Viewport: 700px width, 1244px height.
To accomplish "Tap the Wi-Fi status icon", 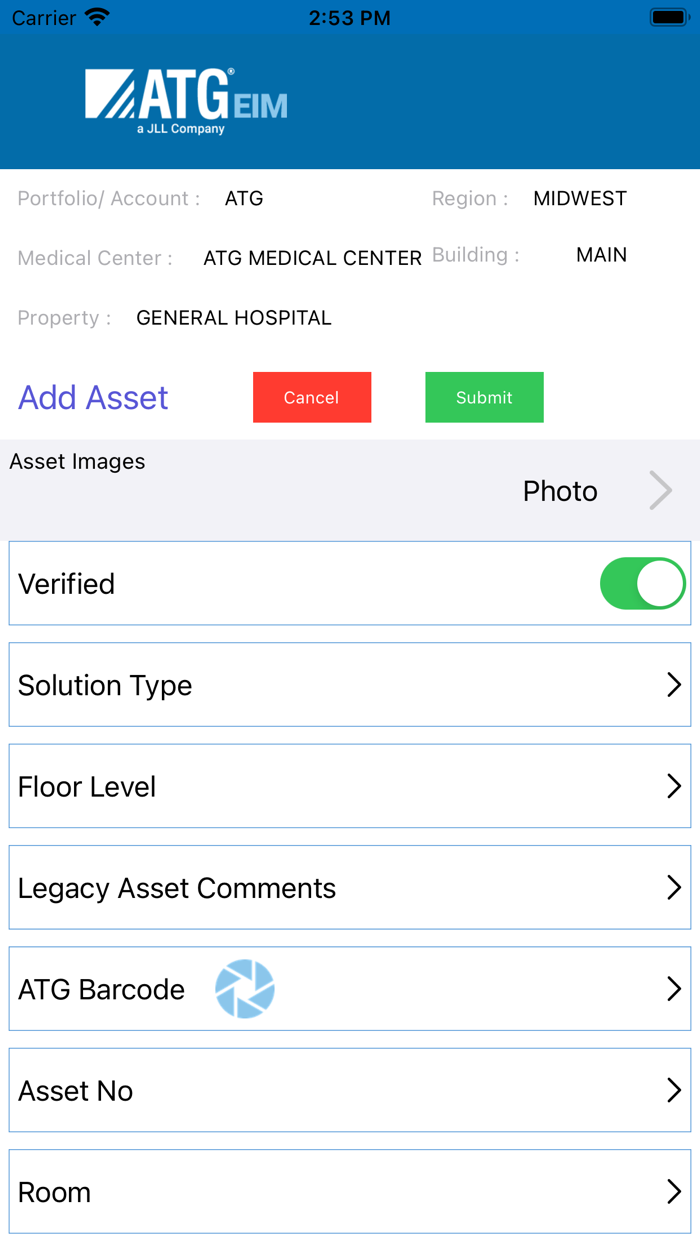I will [x=97, y=17].
